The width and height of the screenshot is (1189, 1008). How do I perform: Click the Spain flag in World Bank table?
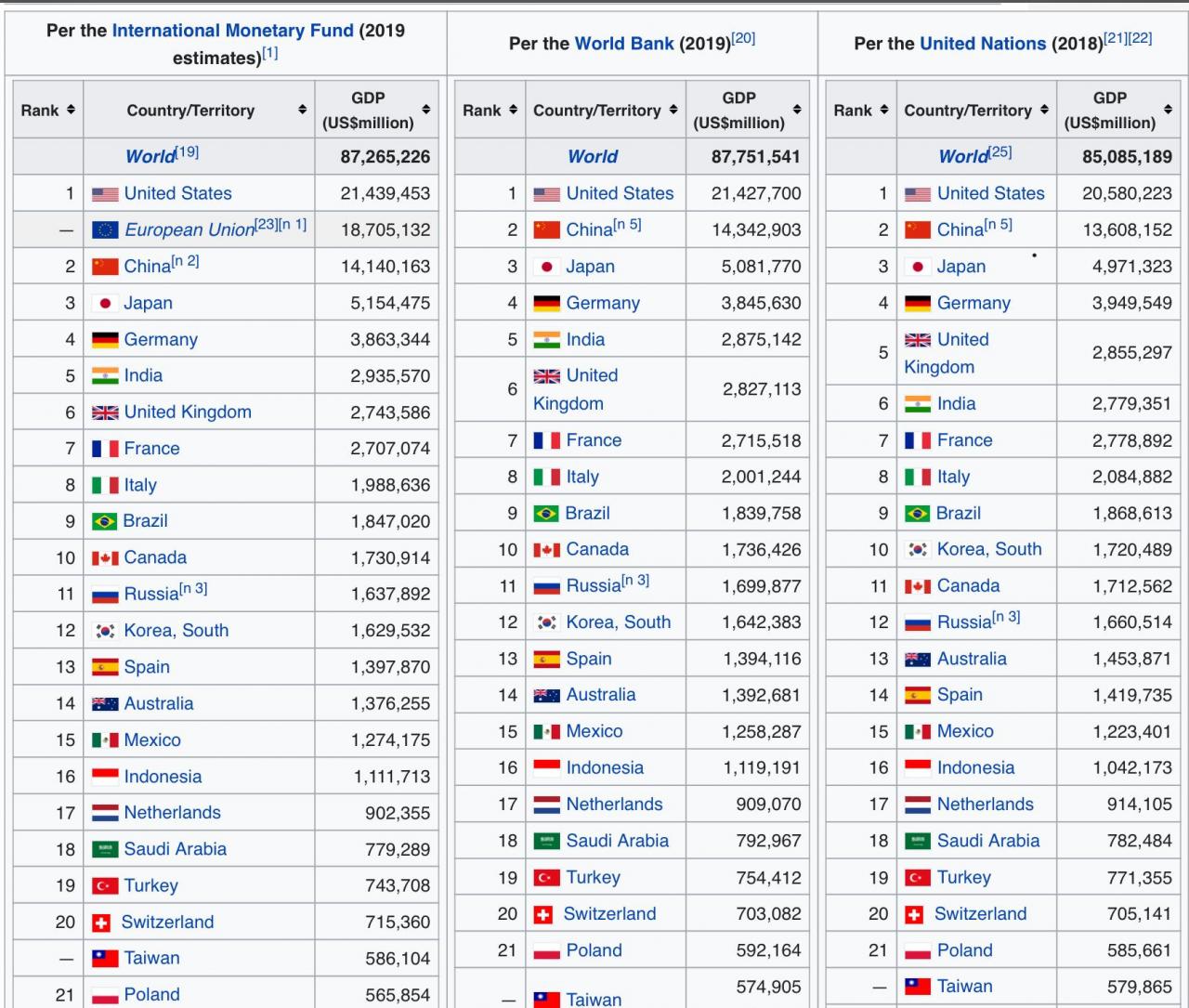click(547, 660)
